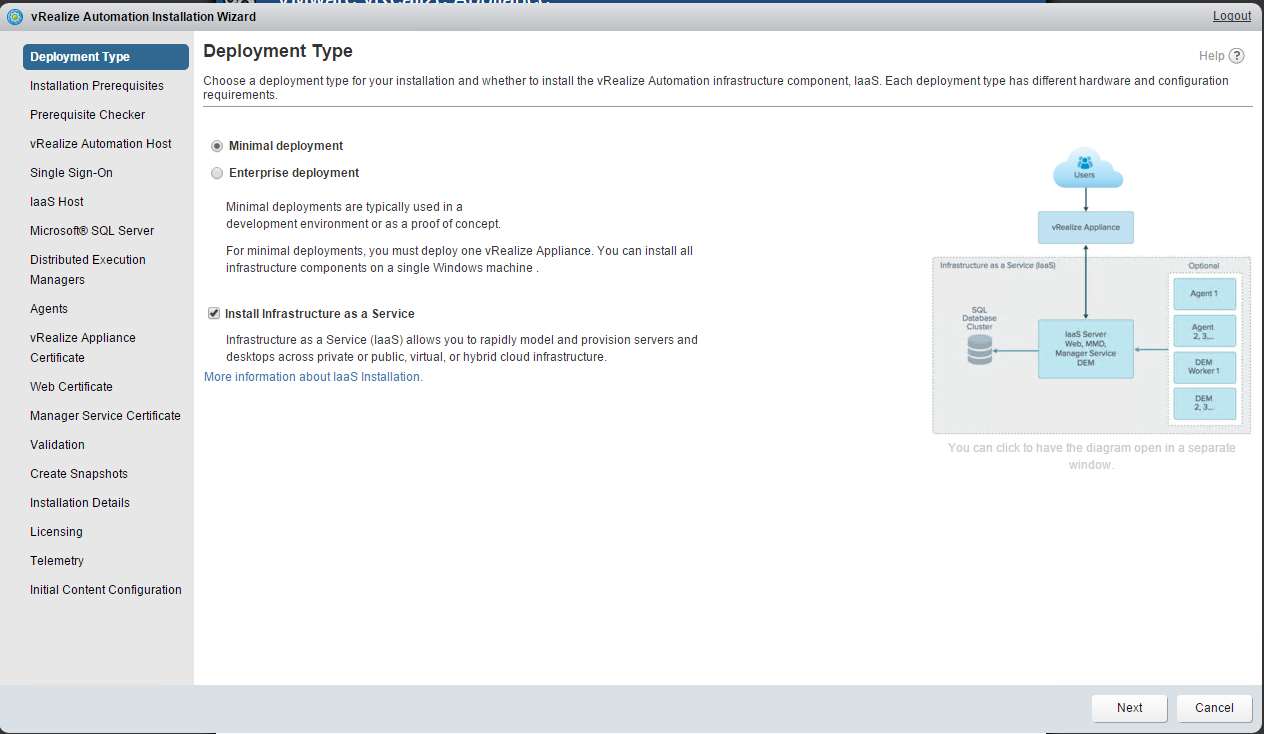
Task: Open the deployment architecture diagram
Action: tap(1091, 289)
